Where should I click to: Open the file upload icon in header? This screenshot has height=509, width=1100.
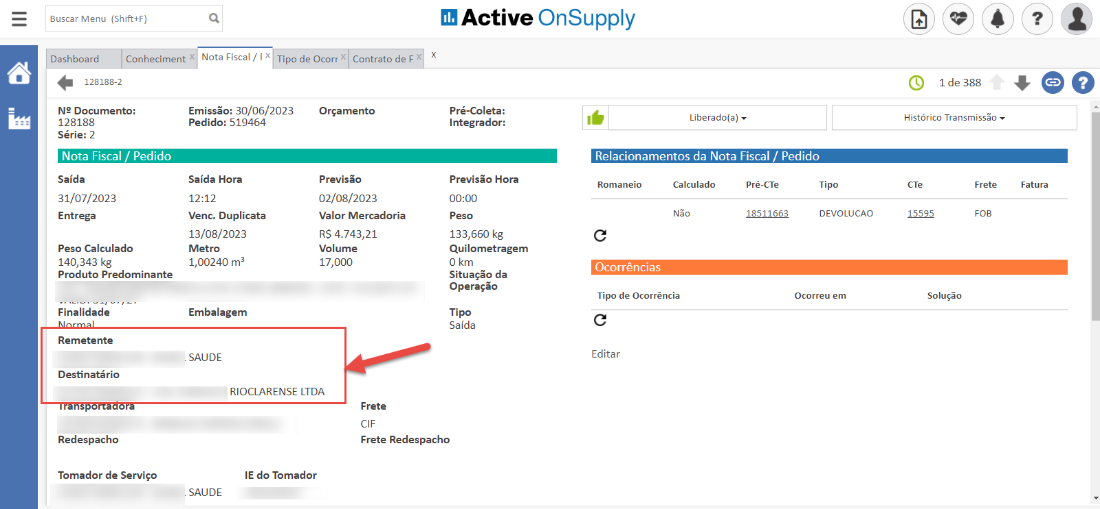(x=918, y=19)
